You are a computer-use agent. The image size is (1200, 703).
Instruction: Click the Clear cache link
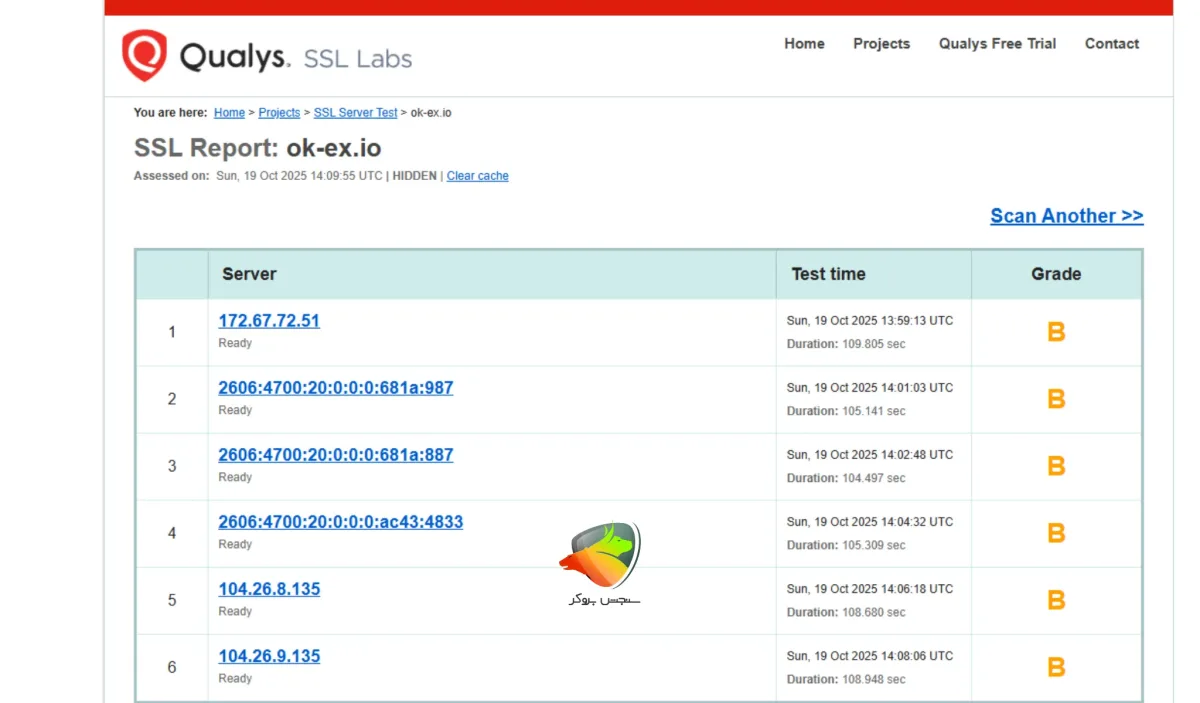(477, 176)
